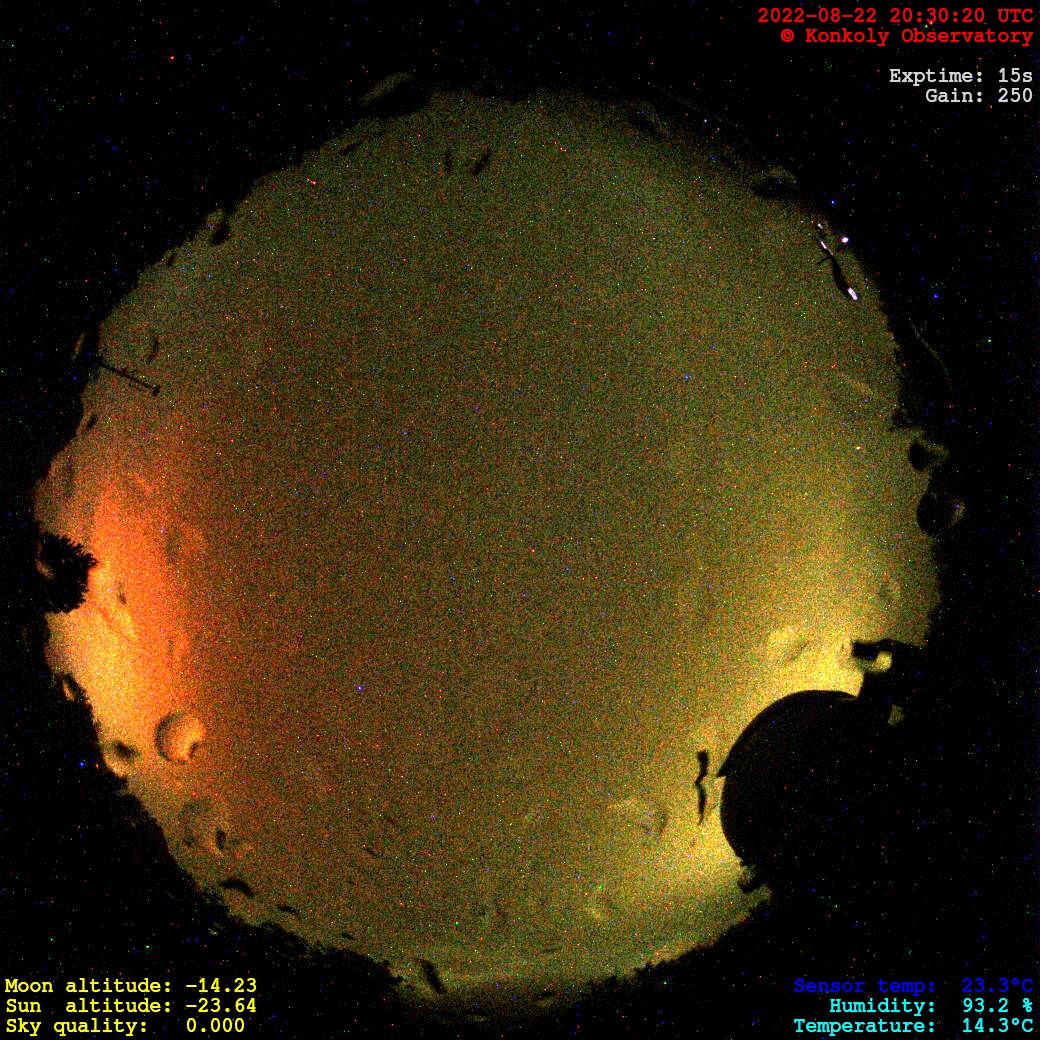Click the Temperature 14.3°C readout

[x=913, y=1026]
